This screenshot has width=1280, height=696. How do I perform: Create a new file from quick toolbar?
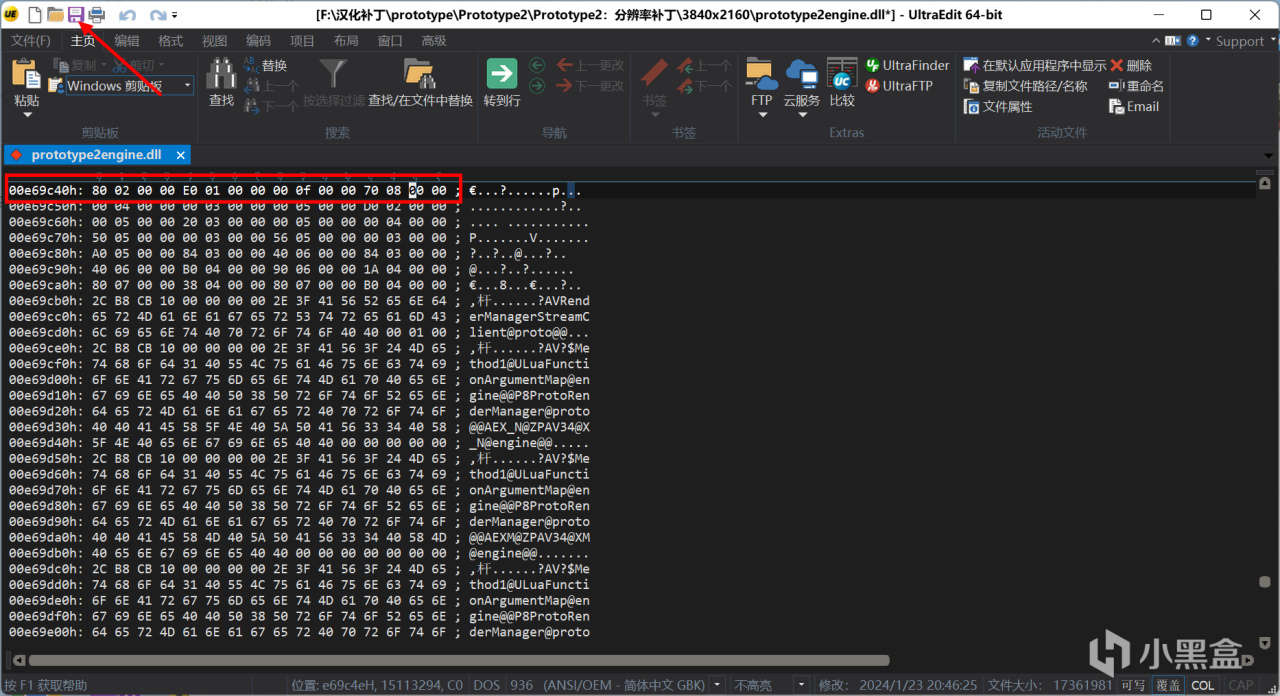[x=34, y=15]
